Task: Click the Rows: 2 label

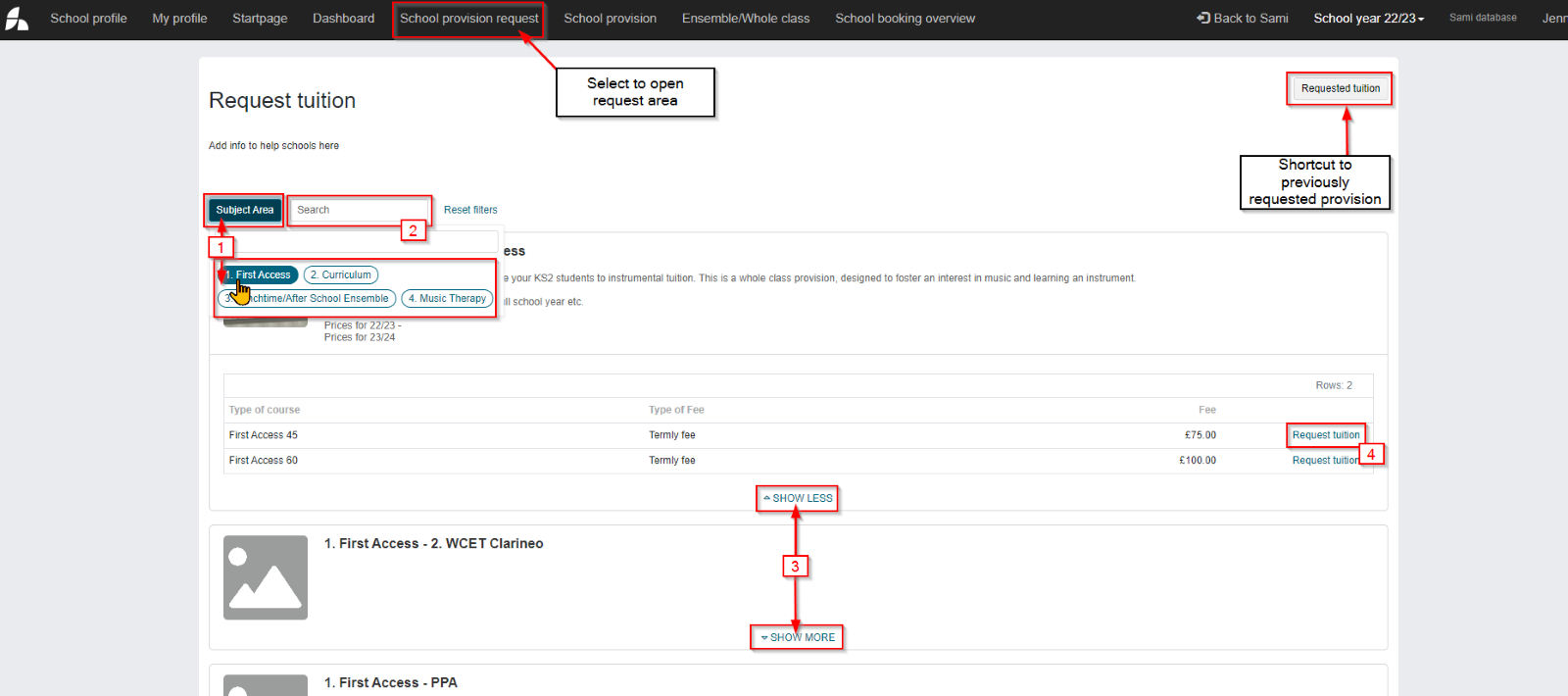Action: [x=1334, y=385]
